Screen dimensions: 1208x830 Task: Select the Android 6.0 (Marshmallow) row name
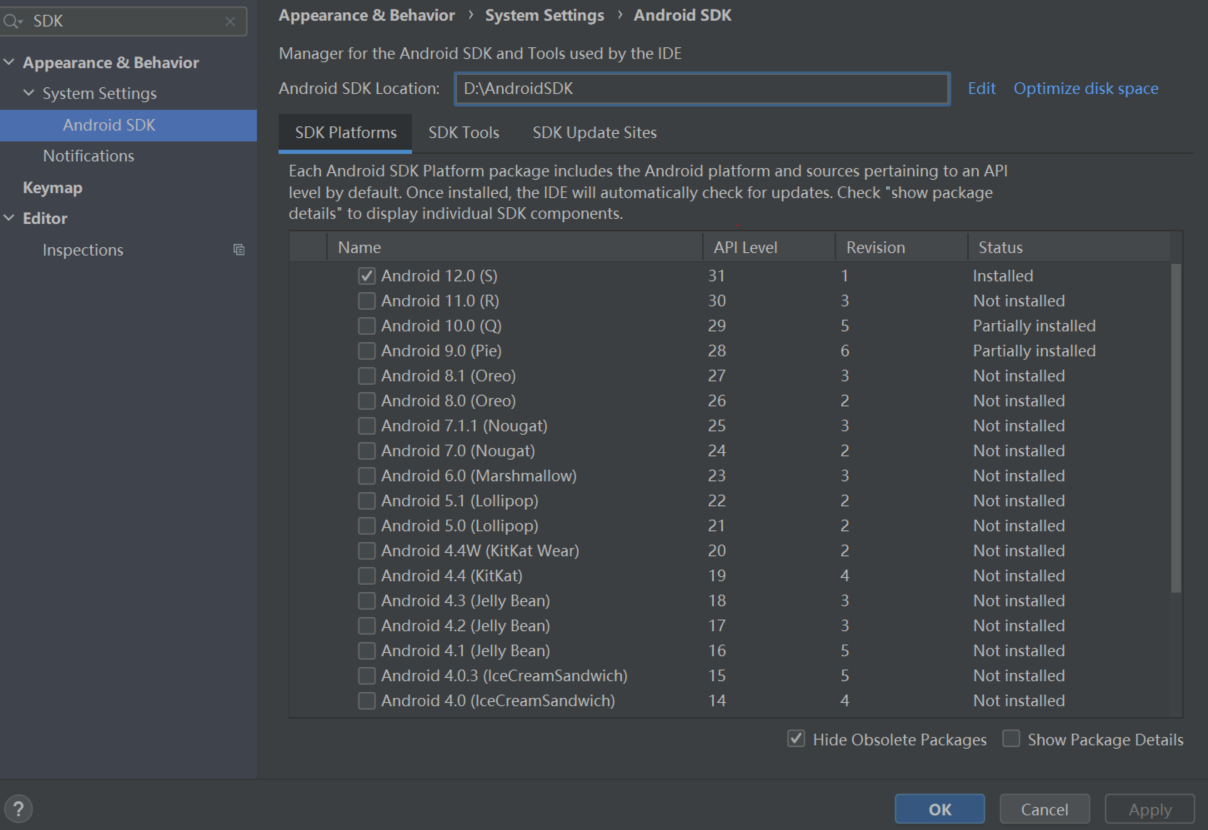click(x=479, y=476)
